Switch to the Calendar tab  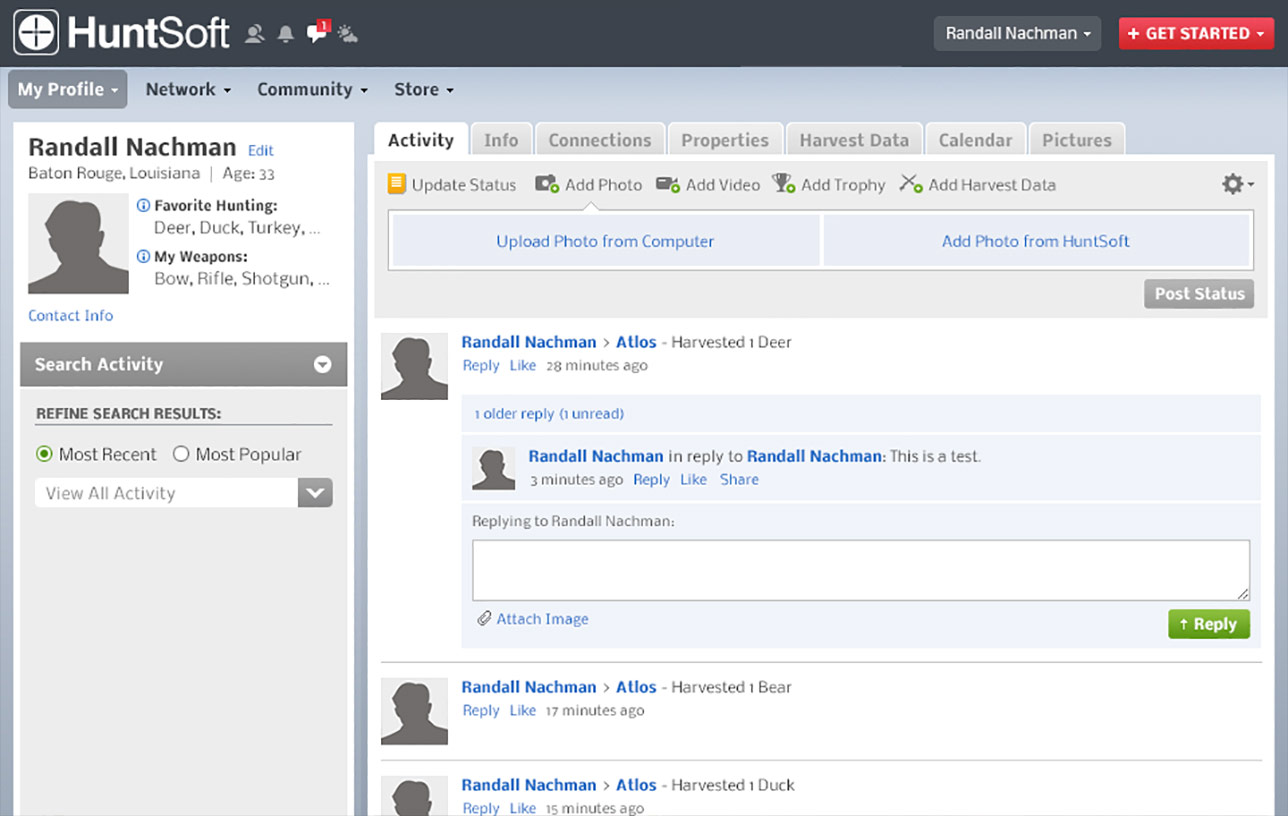tap(975, 140)
